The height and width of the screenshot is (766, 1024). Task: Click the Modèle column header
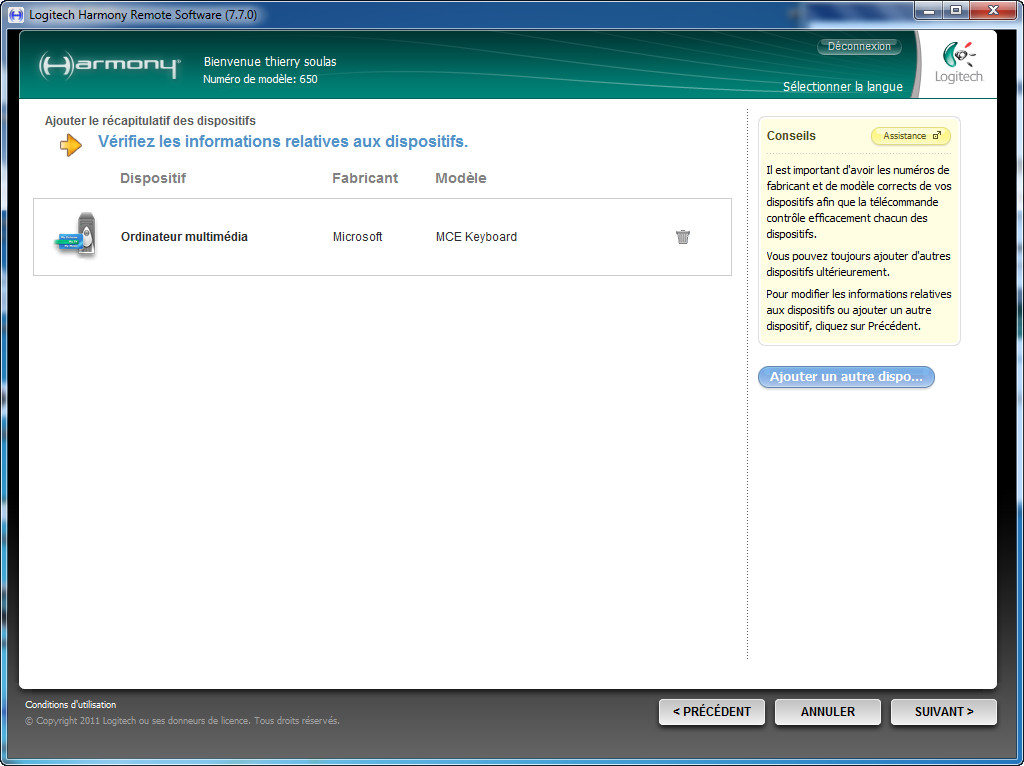coord(460,178)
